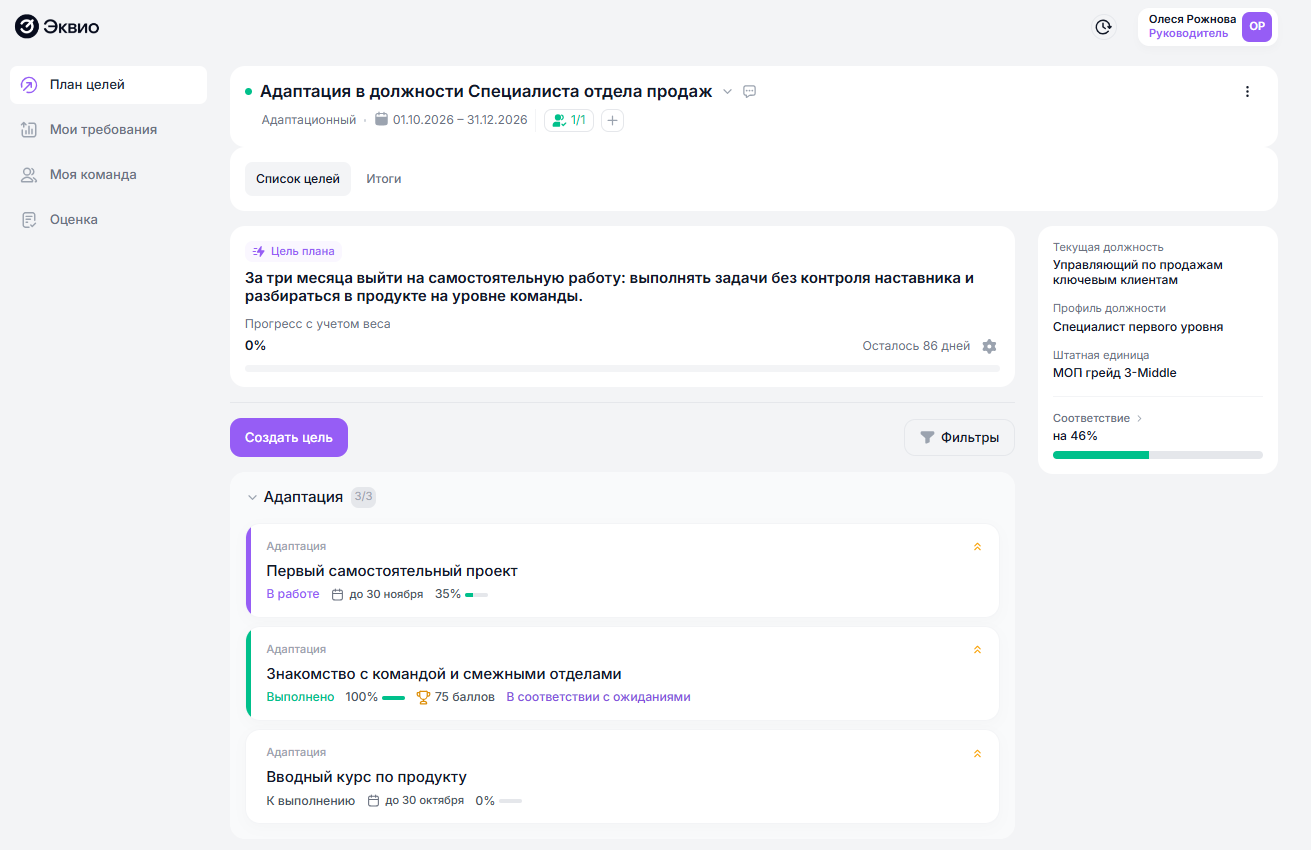
Task: Open План целей in the sidebar
Action: click(108, 85)
